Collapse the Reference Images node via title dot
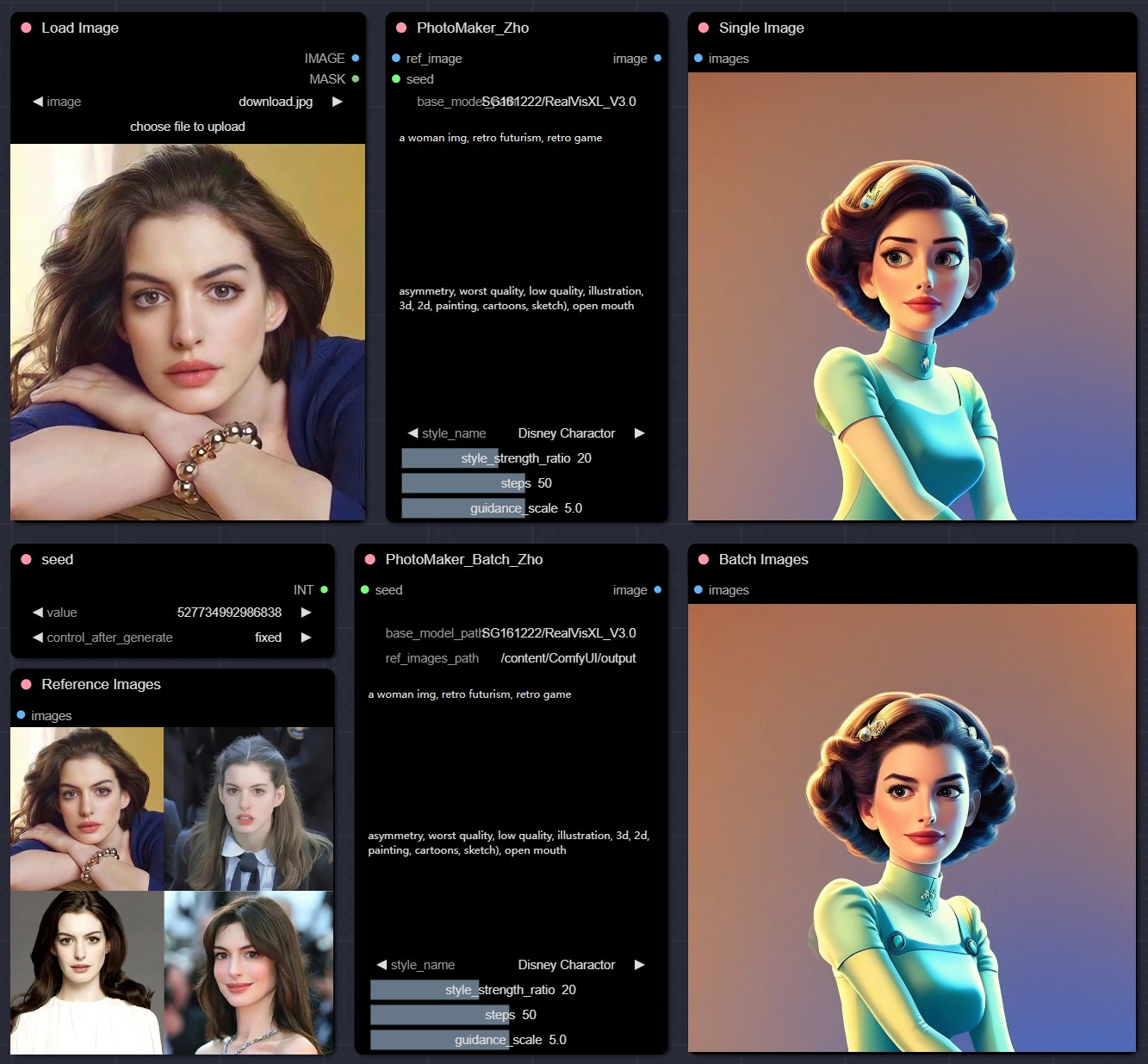This screenshot has height=1064, width=1148. 26,684
